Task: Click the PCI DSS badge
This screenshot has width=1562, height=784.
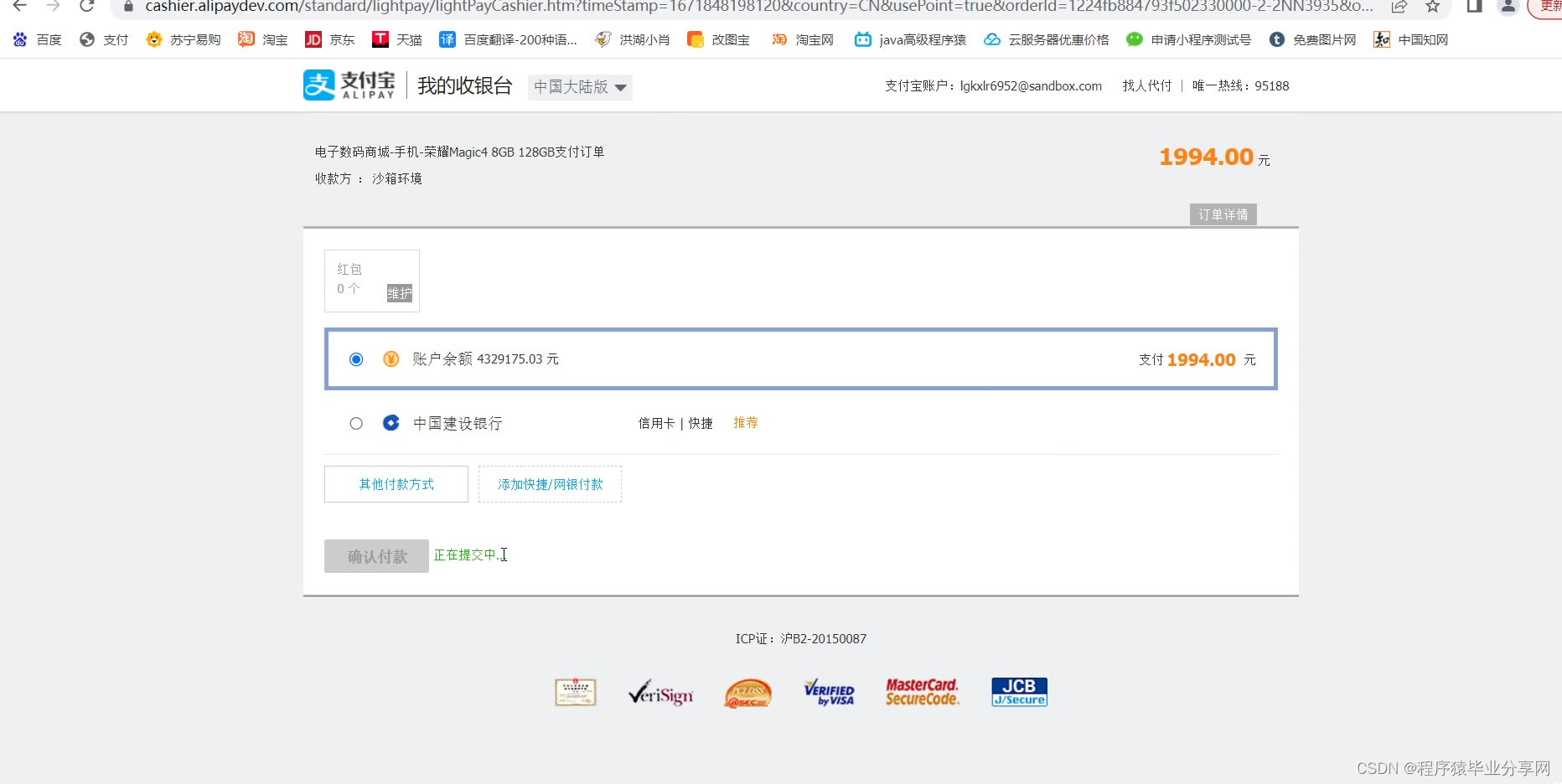Action: 747,694
